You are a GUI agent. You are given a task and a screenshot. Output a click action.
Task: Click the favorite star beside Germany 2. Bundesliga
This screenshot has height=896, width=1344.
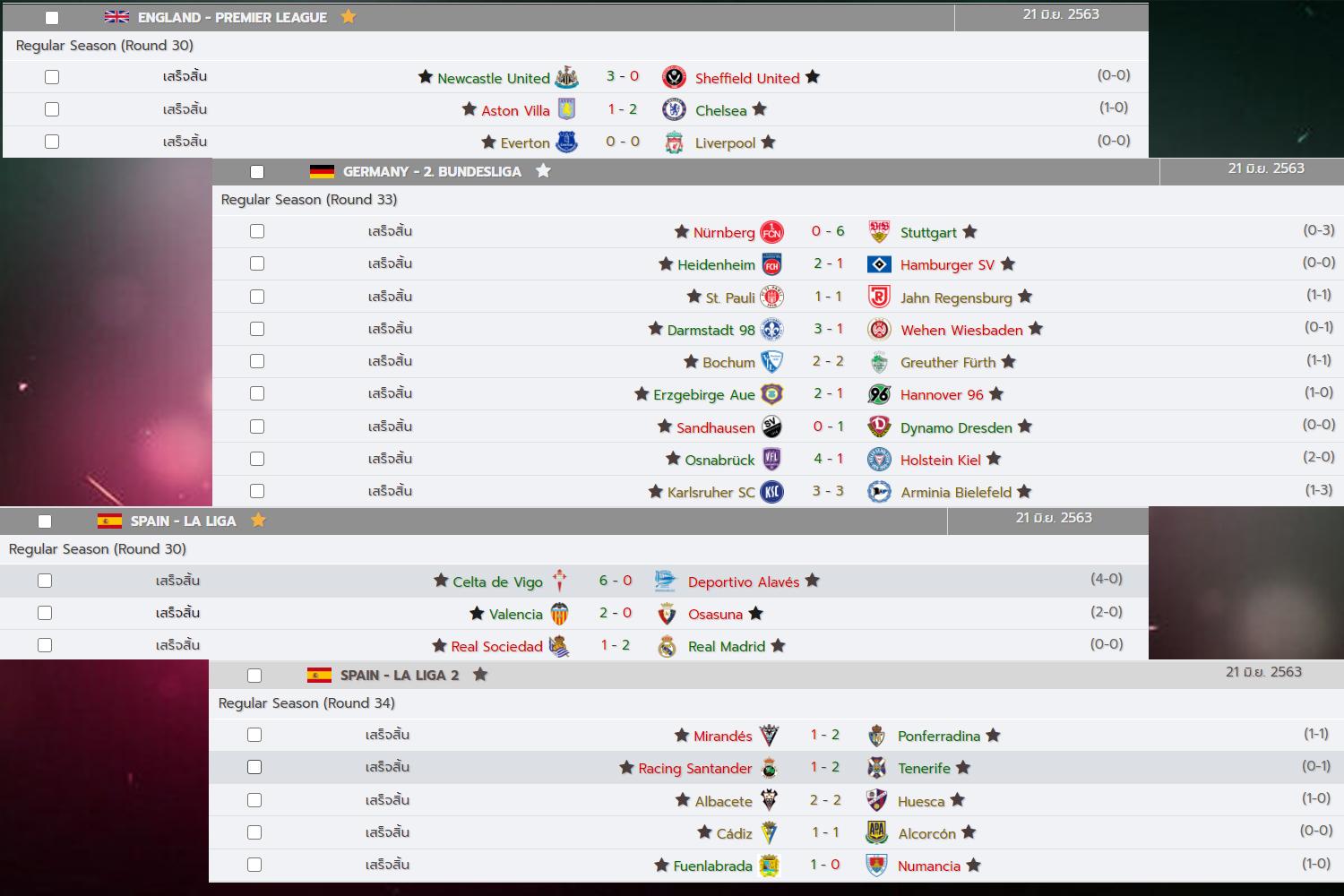point(543,171)
